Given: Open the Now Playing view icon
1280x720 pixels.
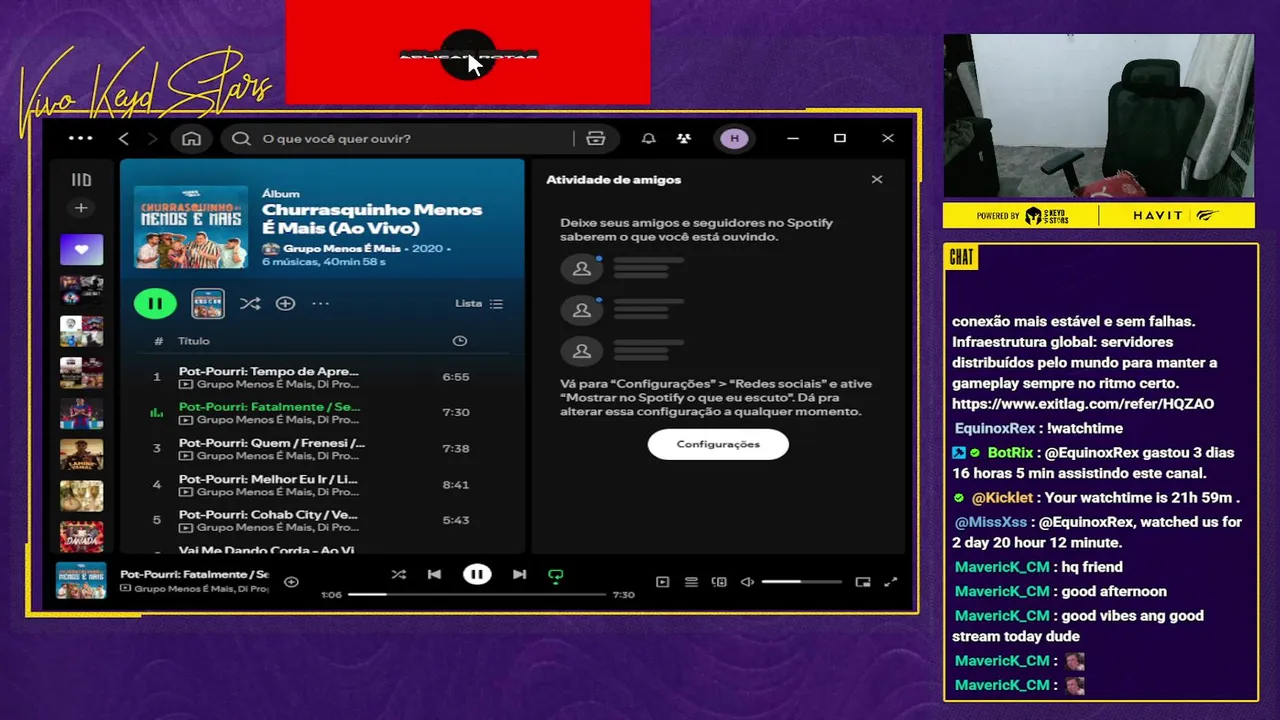Looking at the screenshot, I should click(x=662, y=582).
